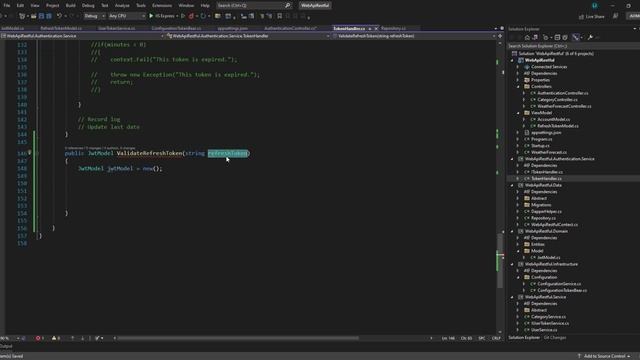The width and height of the screenshot is (640, 360).
Task: Select the WebApiRestful.Domain project node
Action: (546, 231)
